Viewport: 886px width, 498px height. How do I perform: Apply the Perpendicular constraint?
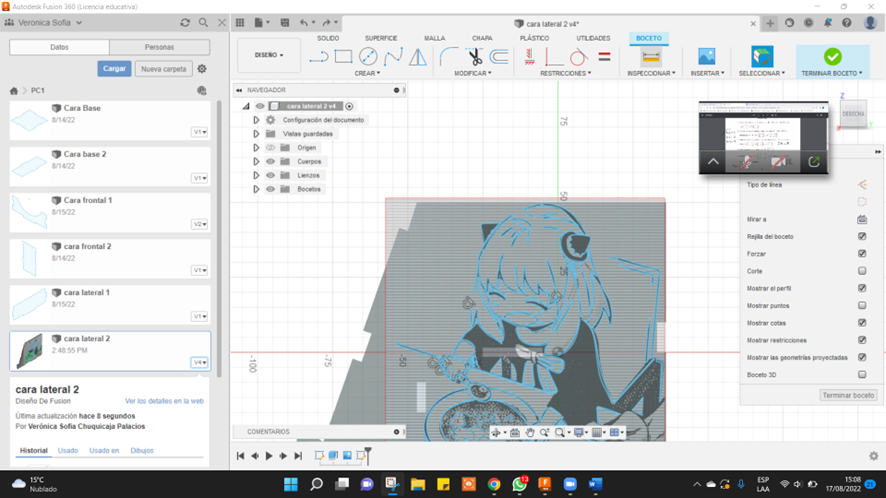553,57
